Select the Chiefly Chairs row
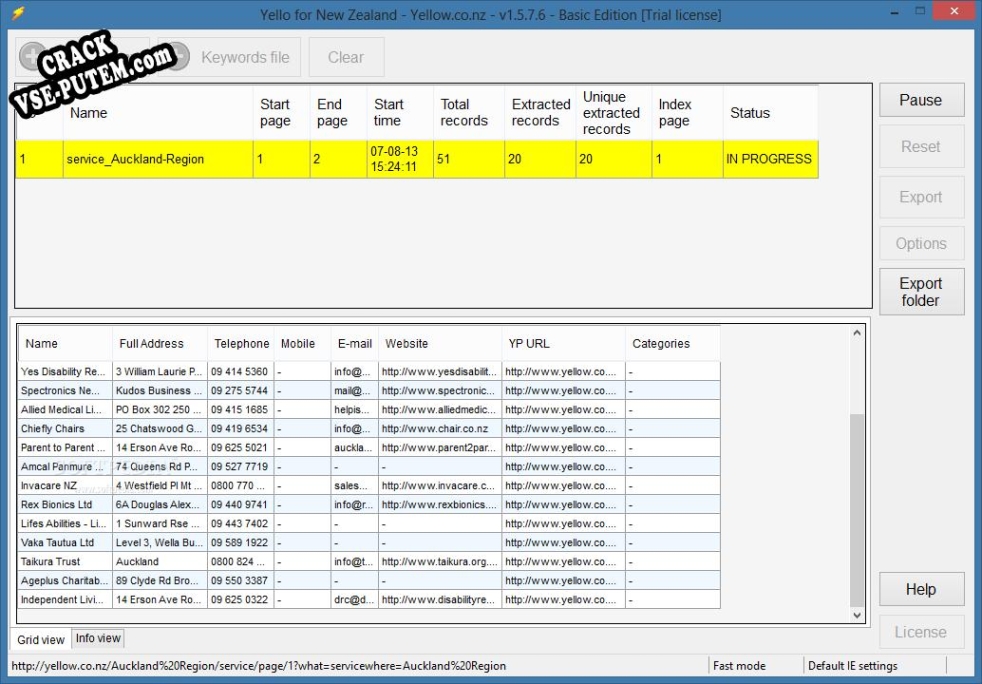Viewport: 982px width, 684px height. [369, 429]
